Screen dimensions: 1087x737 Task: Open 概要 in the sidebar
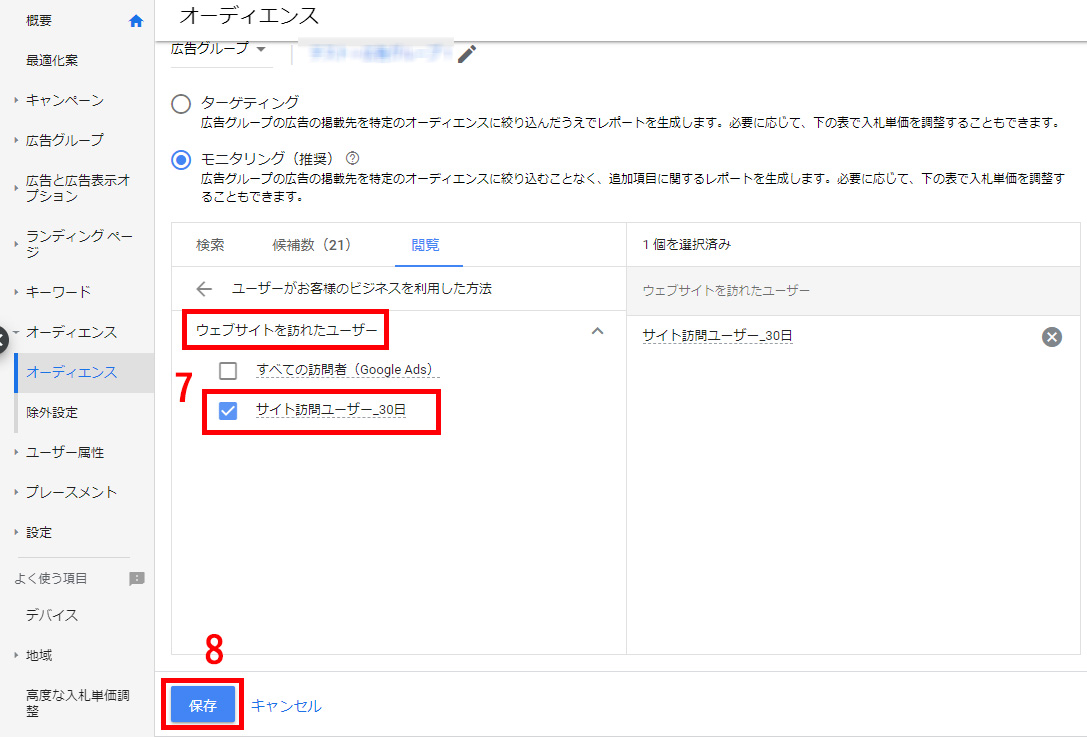tap(39, 21)
